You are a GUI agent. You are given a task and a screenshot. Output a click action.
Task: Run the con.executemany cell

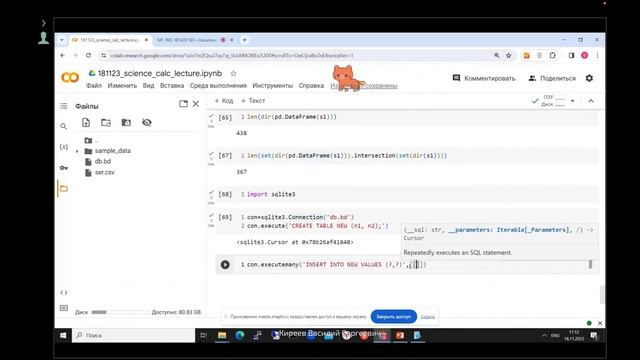pyautogui.click(x=225, y=264)
